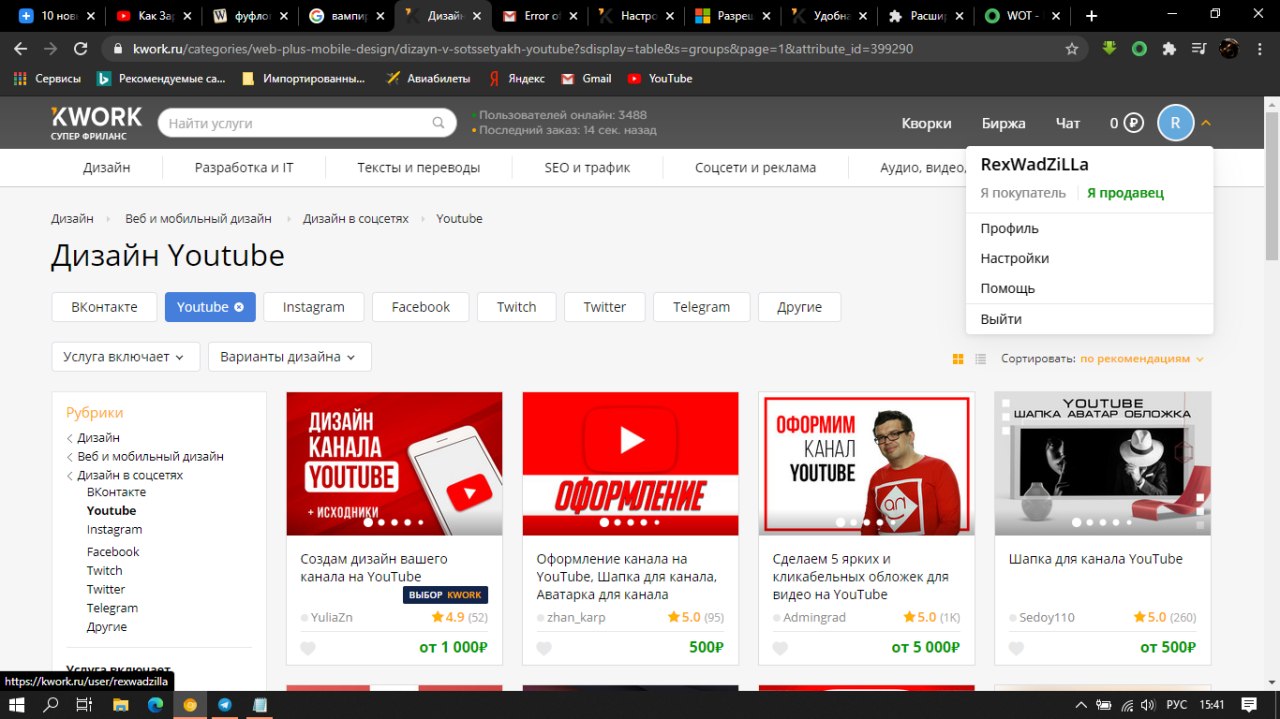Switch to tile grid view
1280x719 pixels.
coord(958,359)
